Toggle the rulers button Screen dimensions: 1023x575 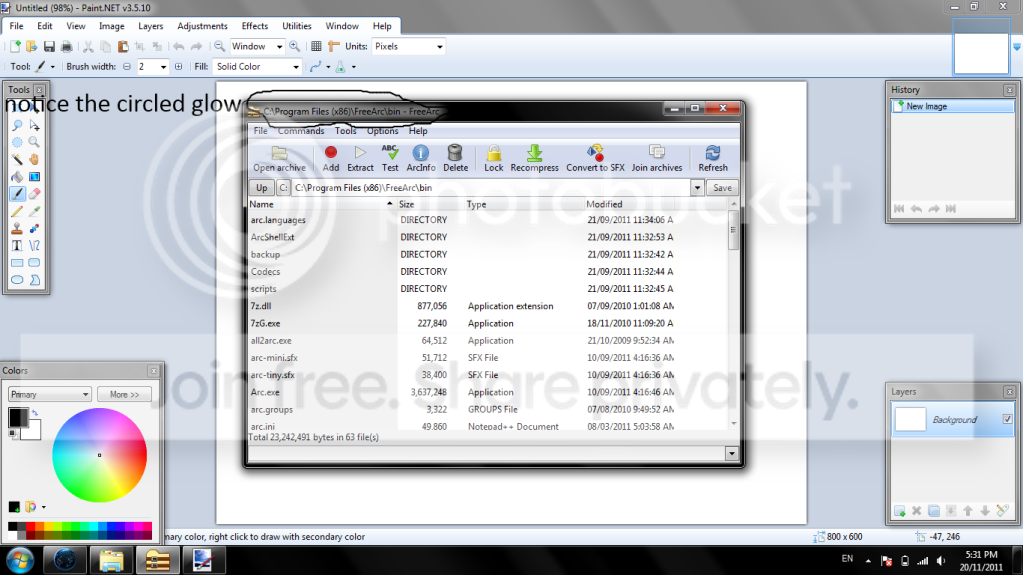point(333,46)
